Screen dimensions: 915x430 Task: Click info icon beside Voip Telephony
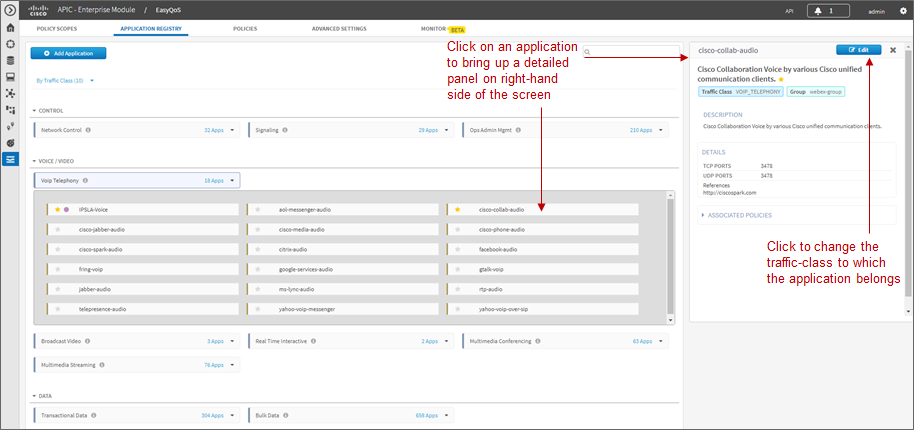85,181
